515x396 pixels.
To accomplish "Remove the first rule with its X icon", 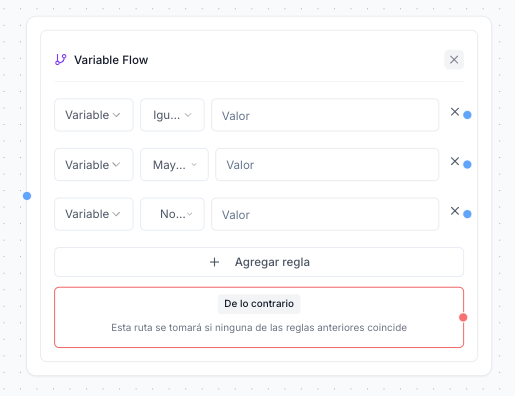I will click(x=455, y=112).
